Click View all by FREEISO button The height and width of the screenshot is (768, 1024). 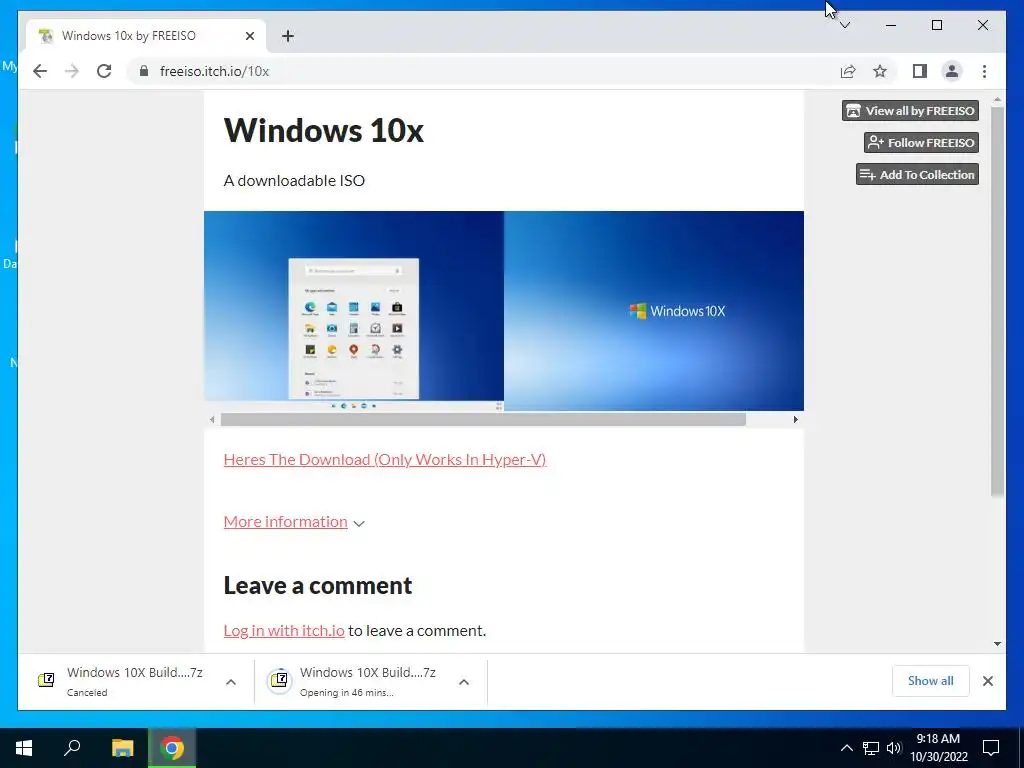[x=910, y=110]
